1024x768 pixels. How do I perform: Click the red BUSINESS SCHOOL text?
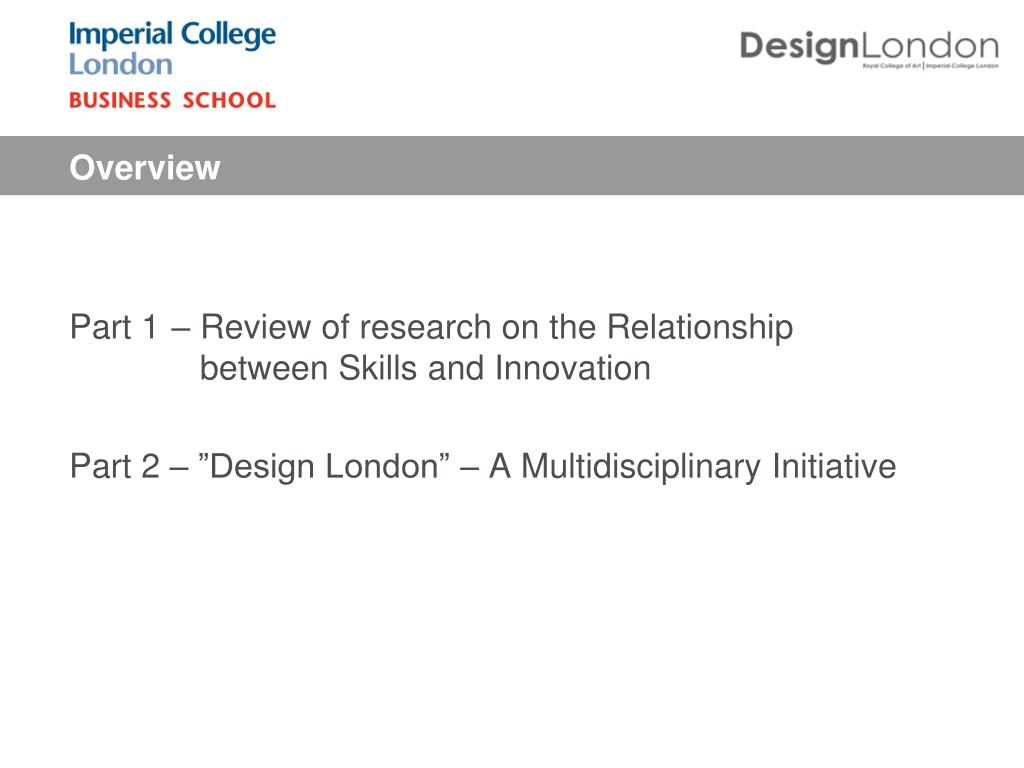point(172,100)
